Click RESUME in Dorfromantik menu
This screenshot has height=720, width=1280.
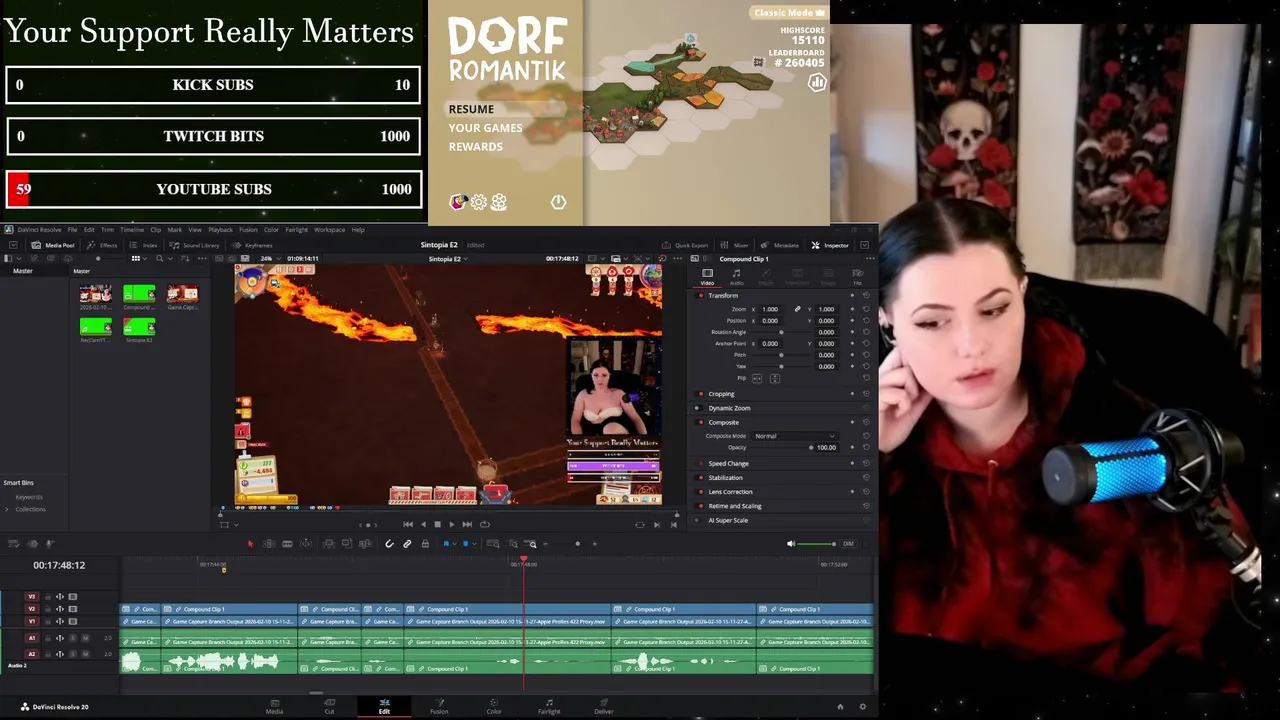tap(471, 109)
